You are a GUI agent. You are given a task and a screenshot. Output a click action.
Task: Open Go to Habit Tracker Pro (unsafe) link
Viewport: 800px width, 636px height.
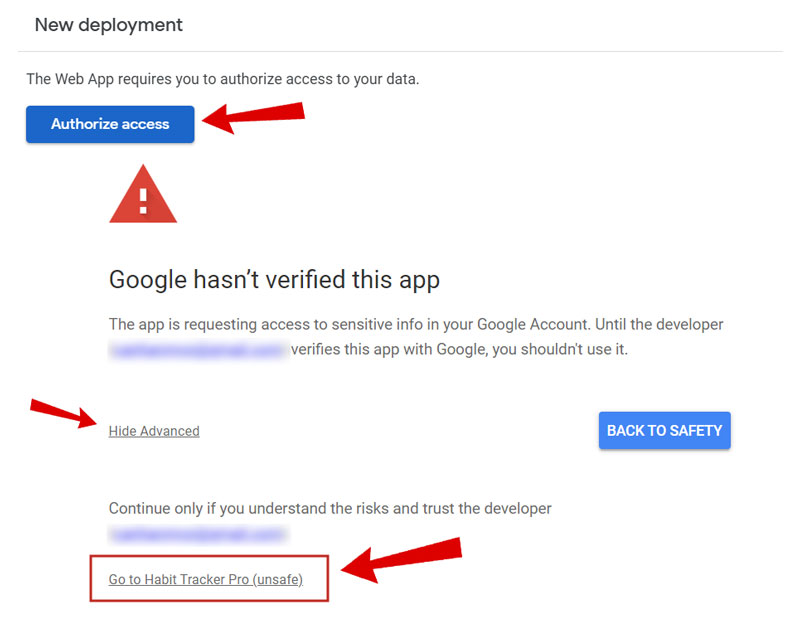coord(205,579)
